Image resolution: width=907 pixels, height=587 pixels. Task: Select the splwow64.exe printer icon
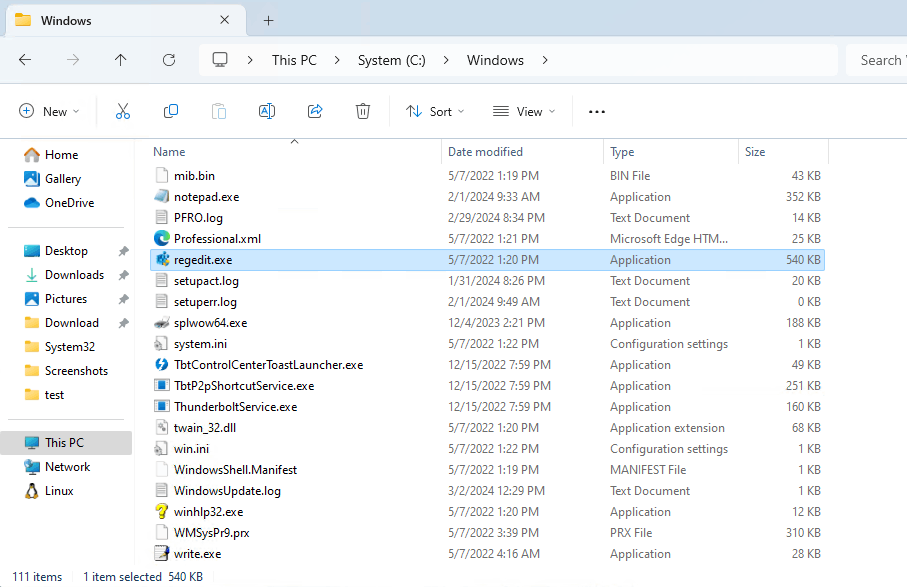(x=161, y=323)
